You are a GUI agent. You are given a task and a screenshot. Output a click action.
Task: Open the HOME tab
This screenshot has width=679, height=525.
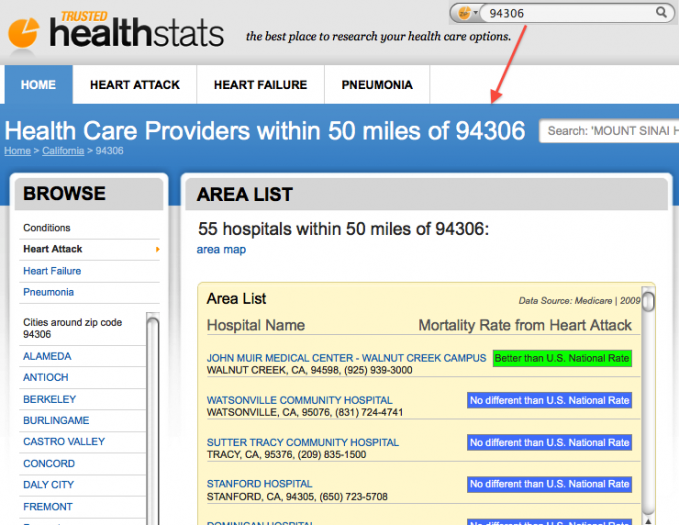[38, 84]
